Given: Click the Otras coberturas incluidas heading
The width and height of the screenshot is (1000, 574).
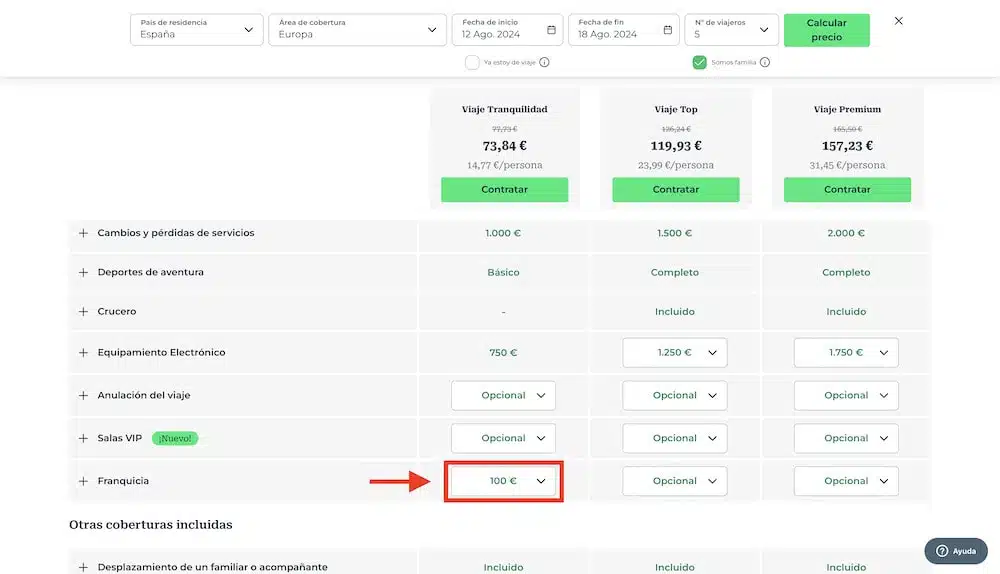Looking at the screenshot, I should tap(151, 525).
